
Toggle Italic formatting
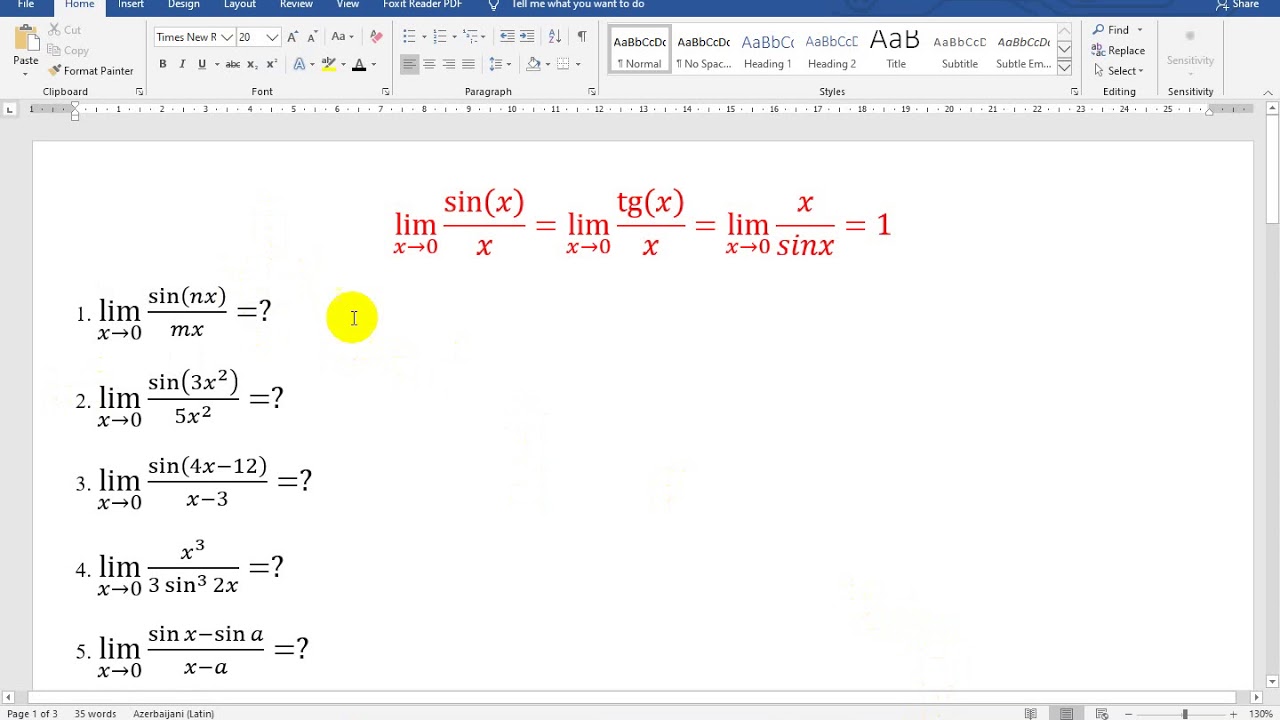182,64
